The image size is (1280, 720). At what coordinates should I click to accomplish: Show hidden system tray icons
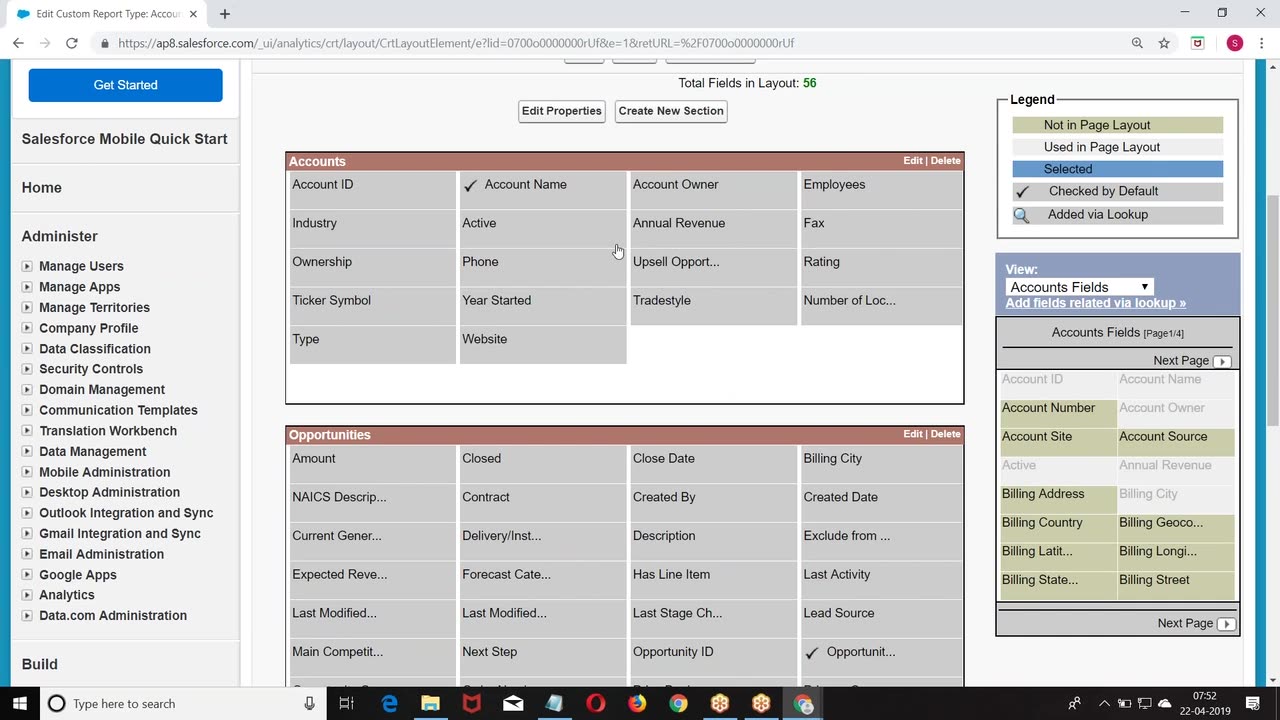[x=1104, y=704]
